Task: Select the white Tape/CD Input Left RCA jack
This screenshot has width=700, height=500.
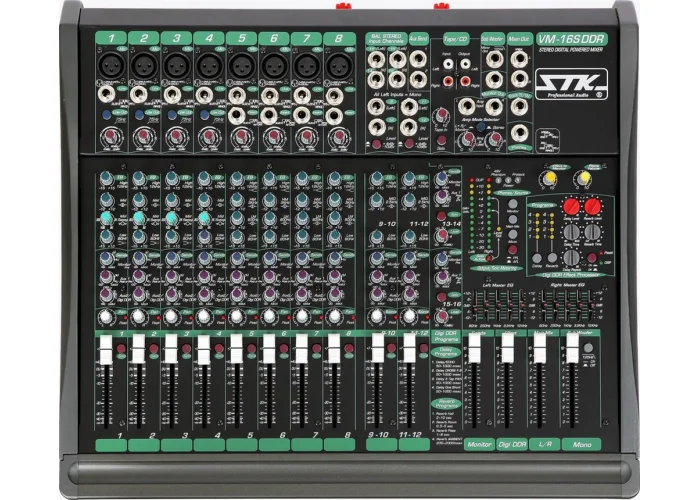Action: [x=448, y=64]
